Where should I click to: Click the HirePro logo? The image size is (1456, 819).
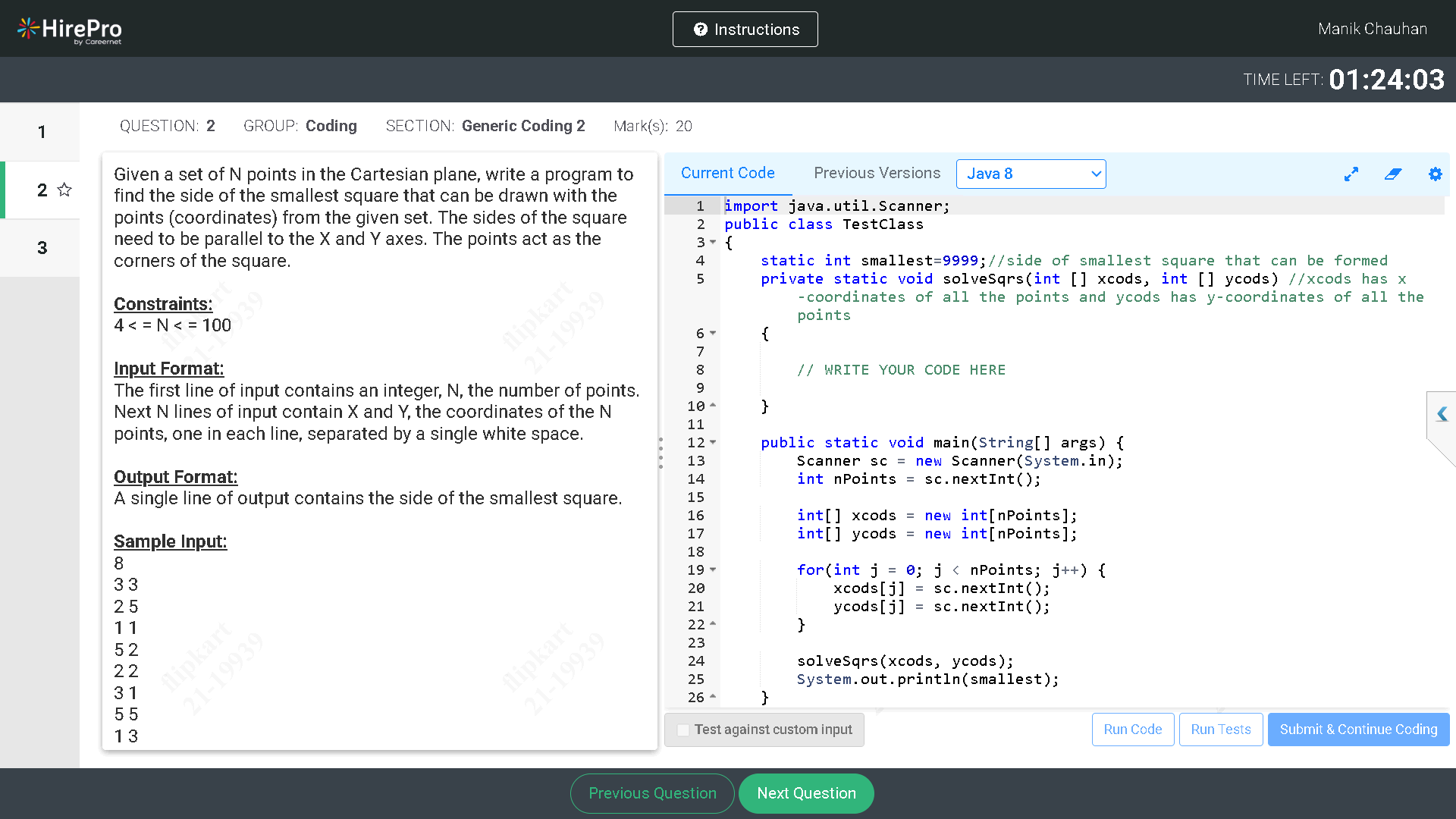click(69, 30)
